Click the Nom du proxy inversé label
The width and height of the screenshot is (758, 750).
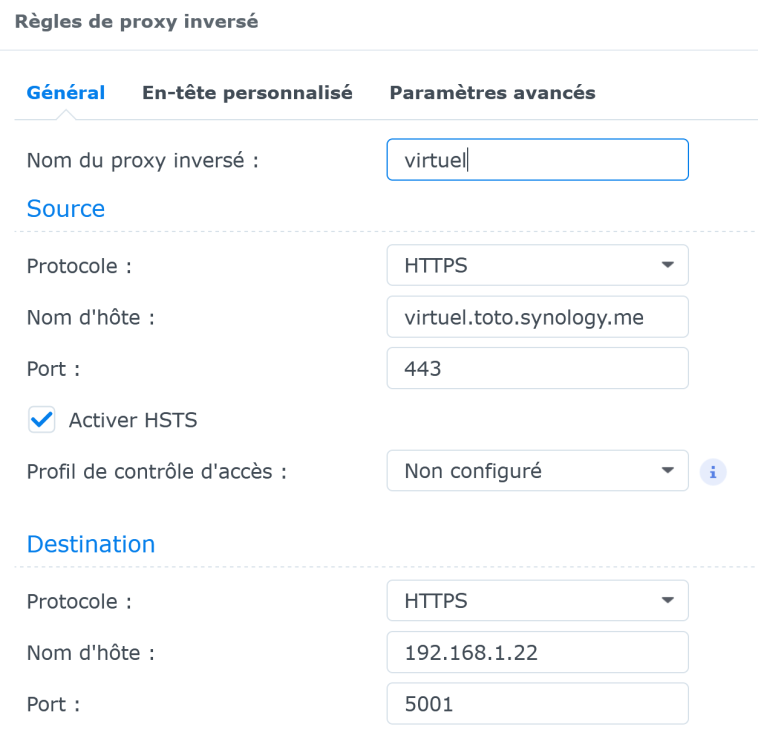(142, 160)
